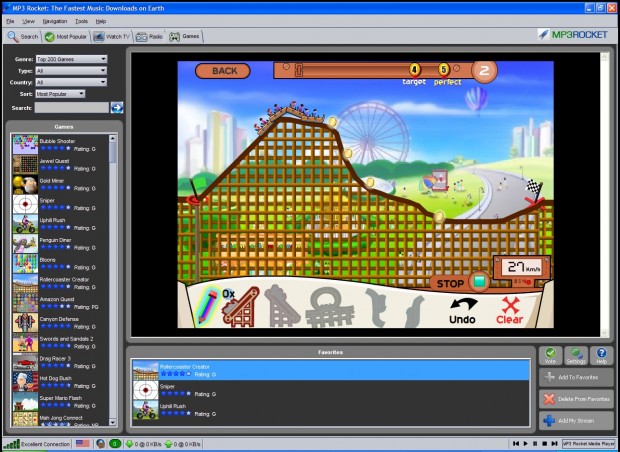Clear the drawn rollercoaster track
The image size is (620, 452).
(510, 311)
